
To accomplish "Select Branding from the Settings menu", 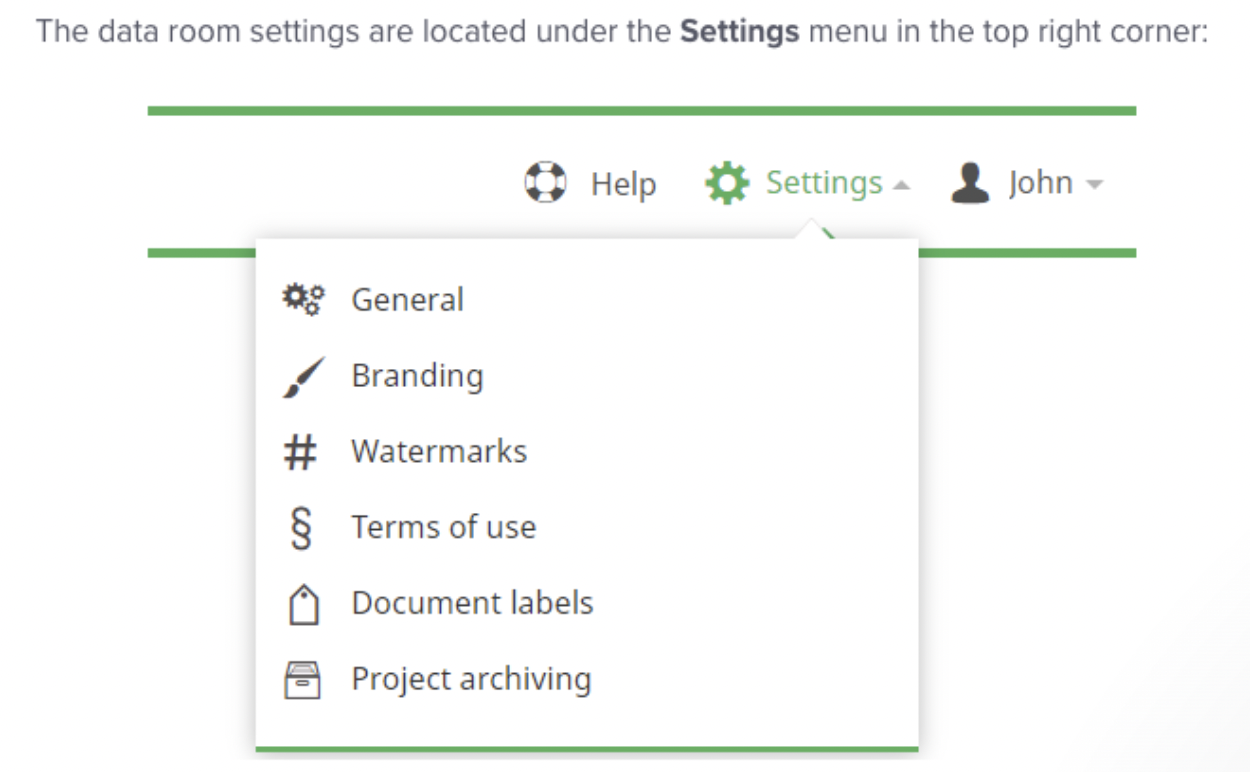I will 417,376.
